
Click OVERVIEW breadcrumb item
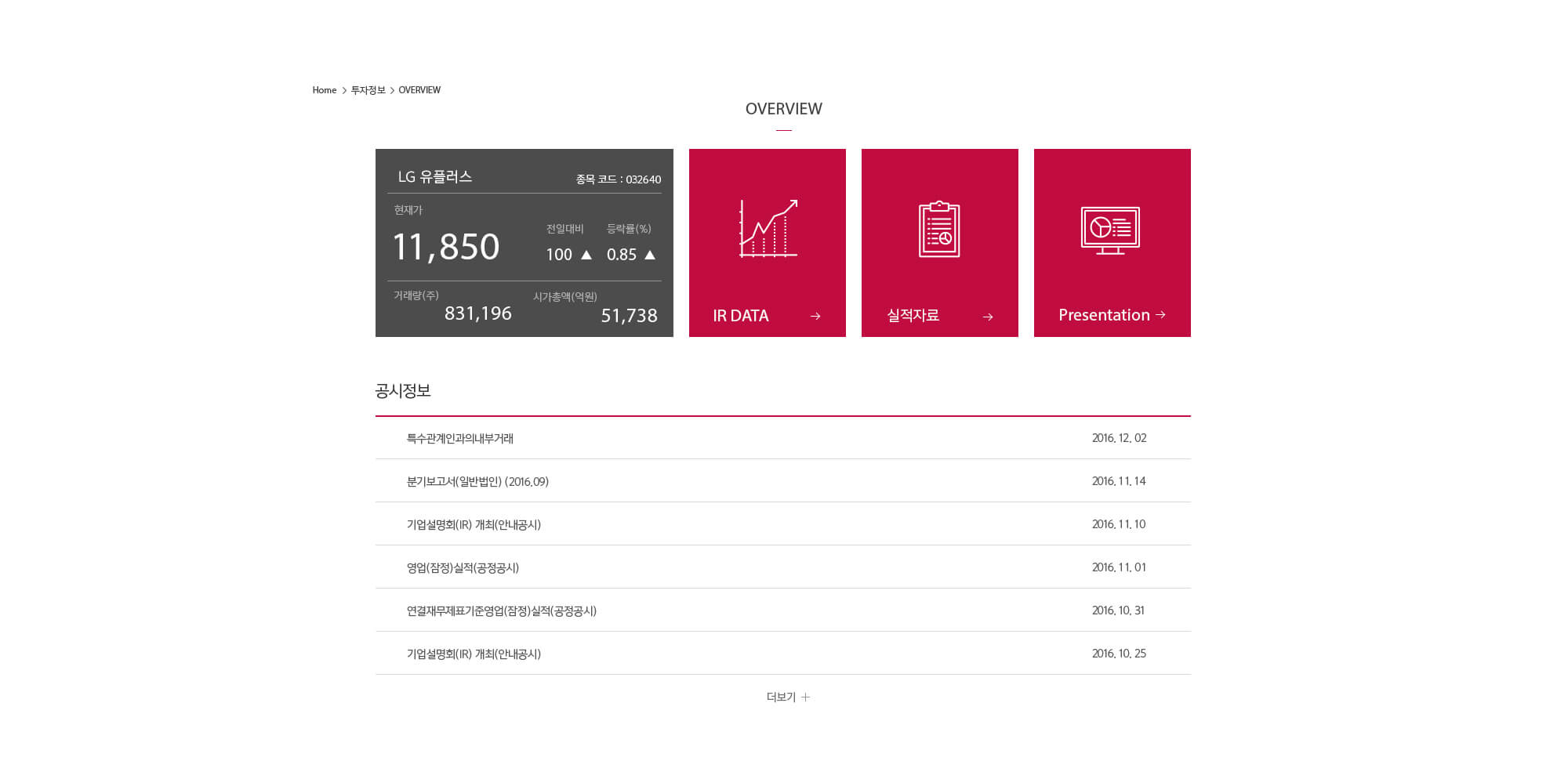419,90
